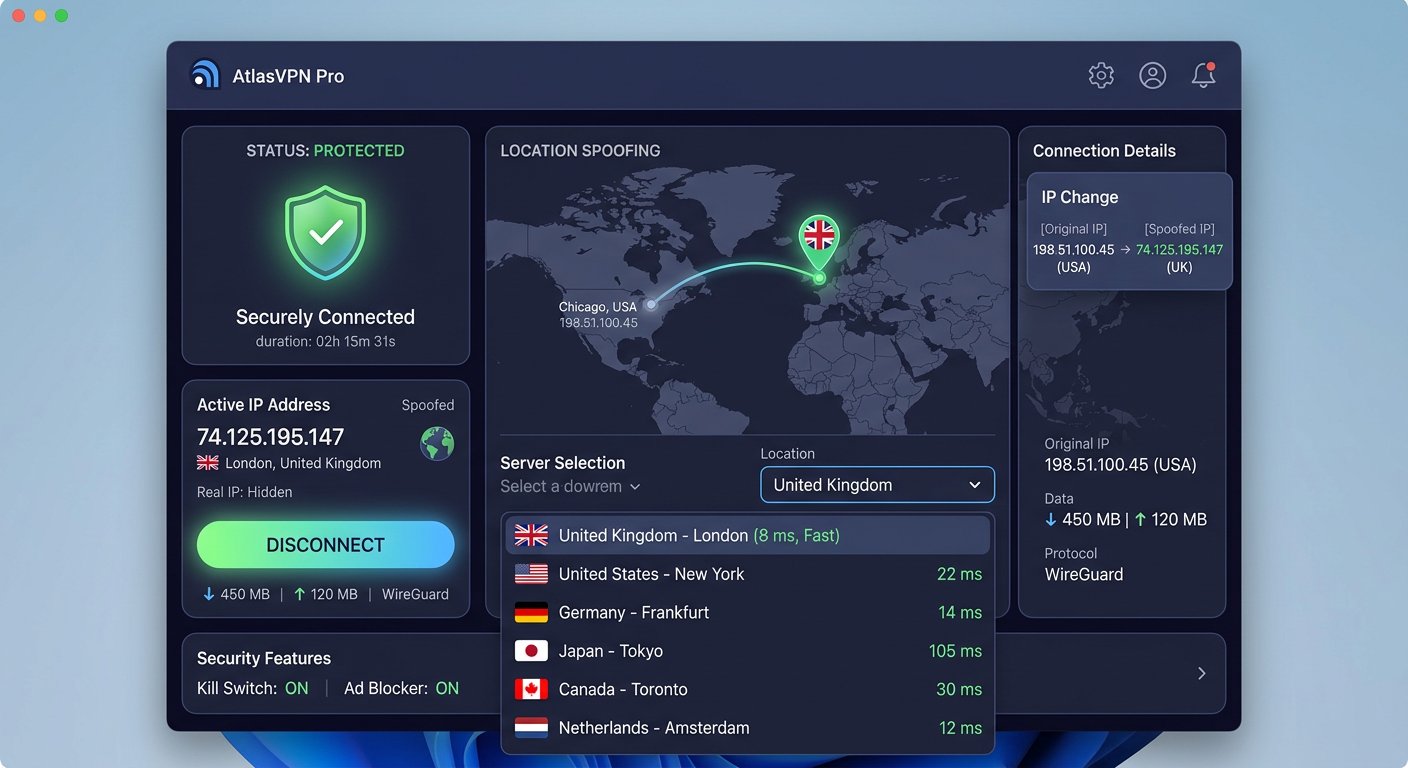Screen dimensions: 1408x768
Task: Click the LOCATION SPOOFING heading
Action: (580, 151)
